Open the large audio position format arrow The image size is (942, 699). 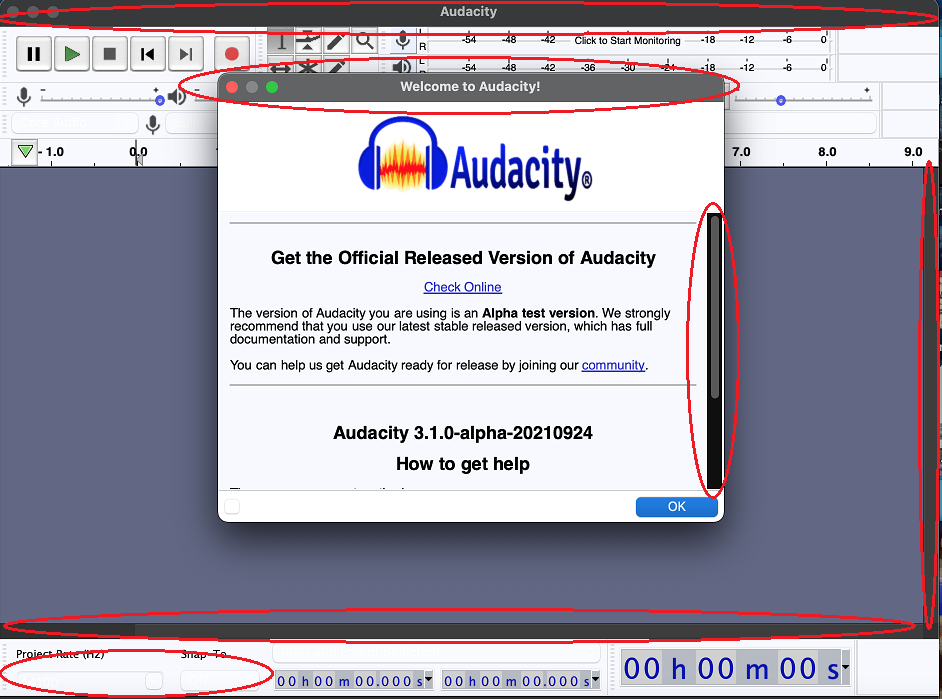click(x=845, y=667)
